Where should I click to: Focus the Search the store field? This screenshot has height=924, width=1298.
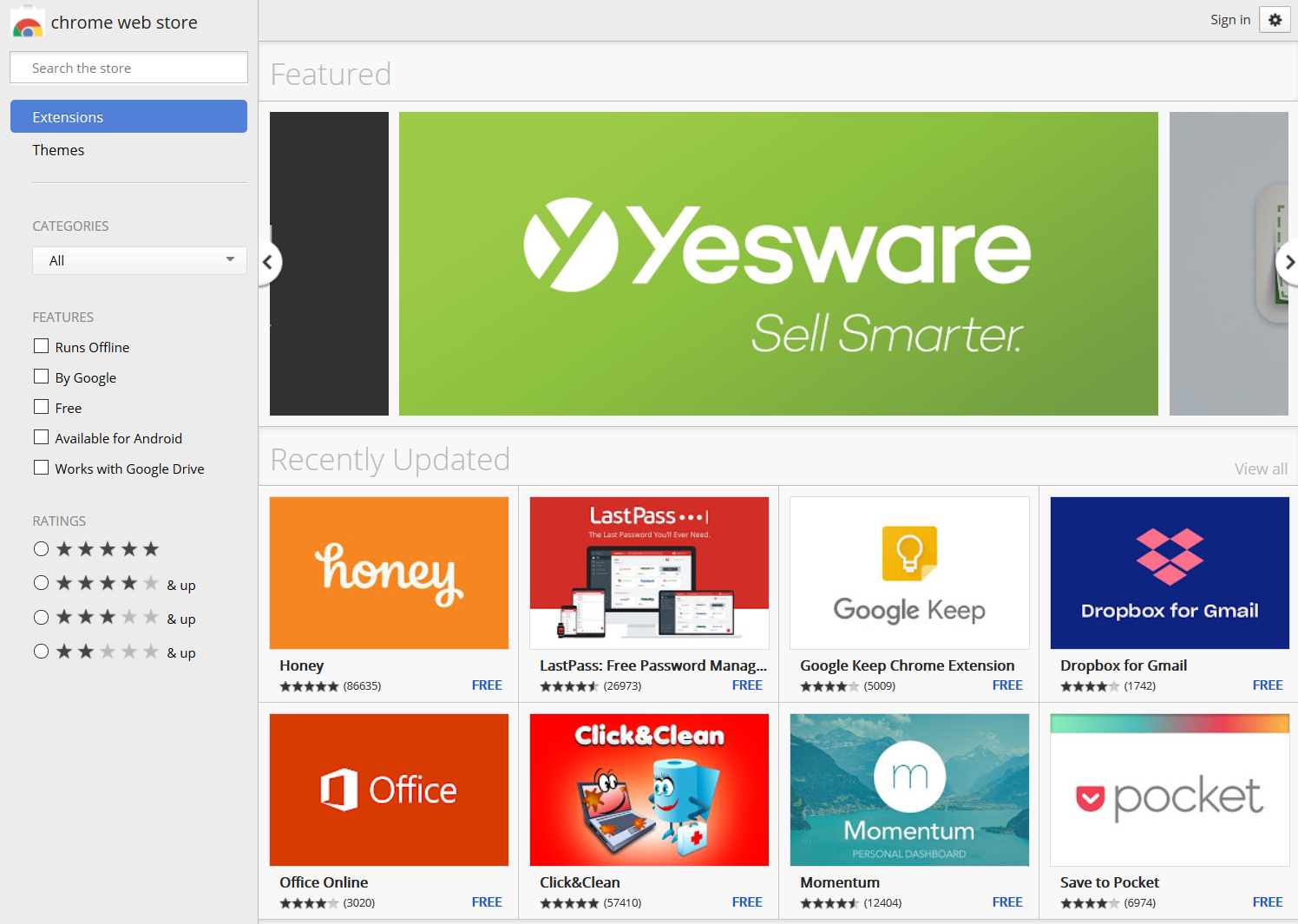pos(128,68)
